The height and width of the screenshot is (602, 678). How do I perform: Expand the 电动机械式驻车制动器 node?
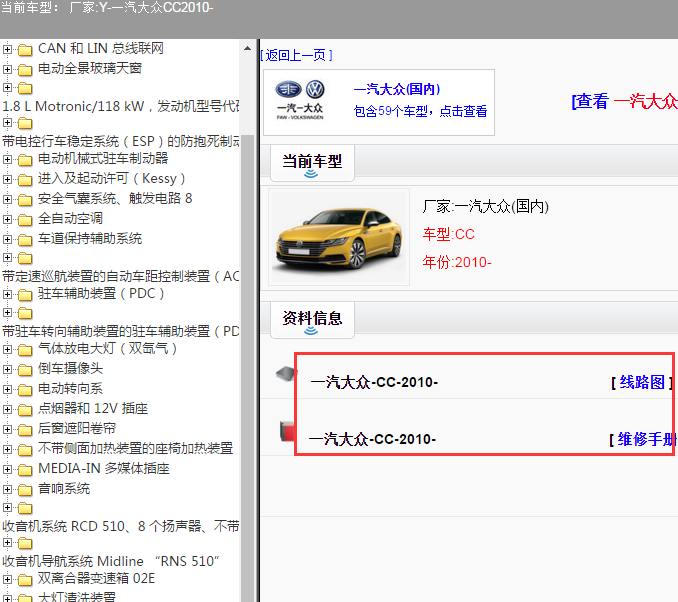click(x=7, y=160)
